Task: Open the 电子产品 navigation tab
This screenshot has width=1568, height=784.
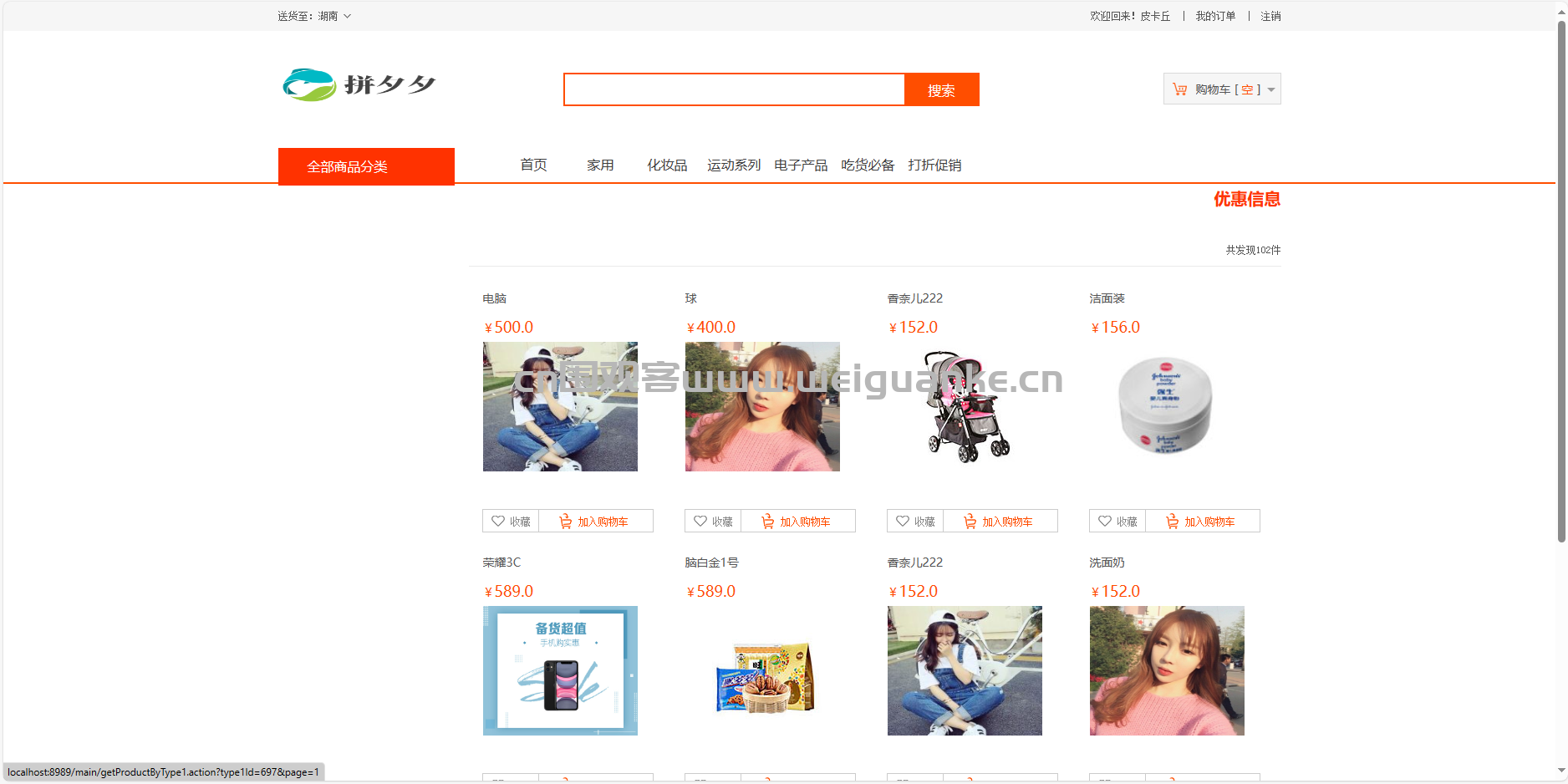Action: 801,165
